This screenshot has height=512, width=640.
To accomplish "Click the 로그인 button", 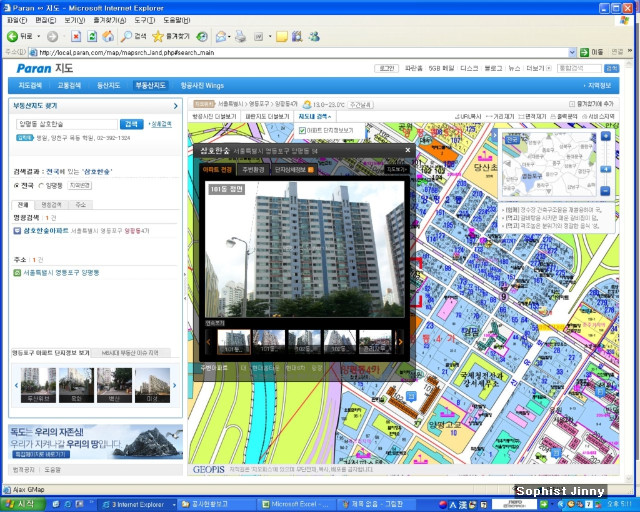I will click(387, 68).
